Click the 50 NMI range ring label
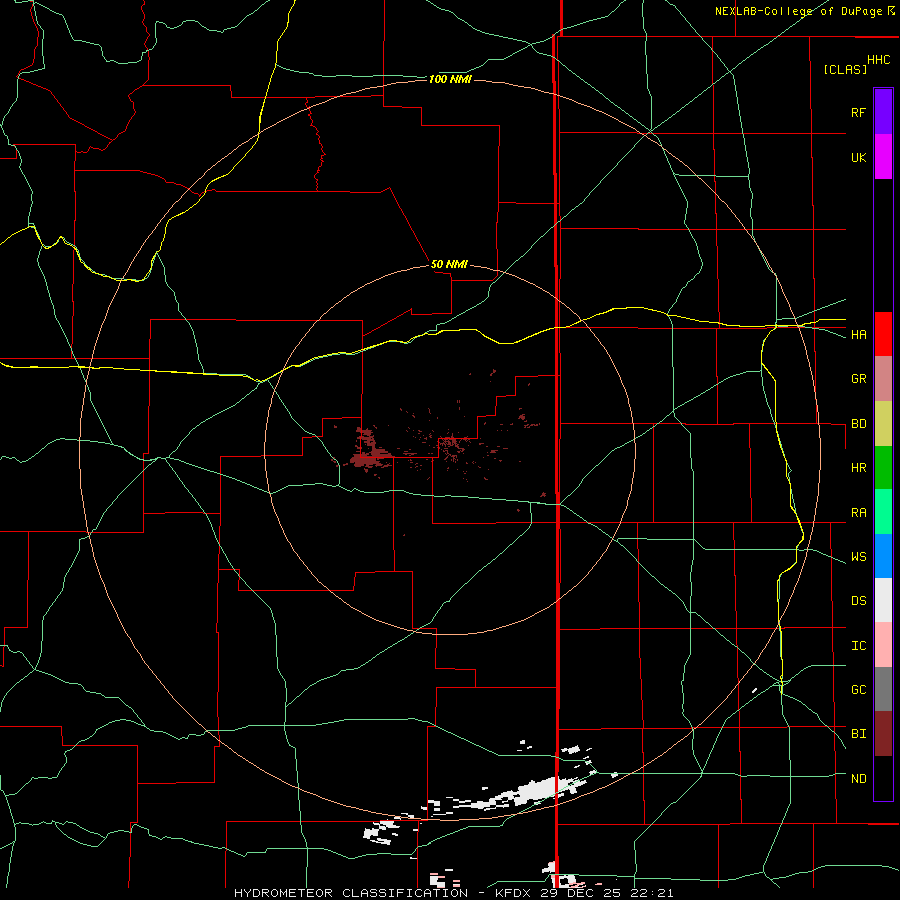Image resolution: width=900 pixels, height=900 pixels. pyautogui.click(x=449, y=264)
